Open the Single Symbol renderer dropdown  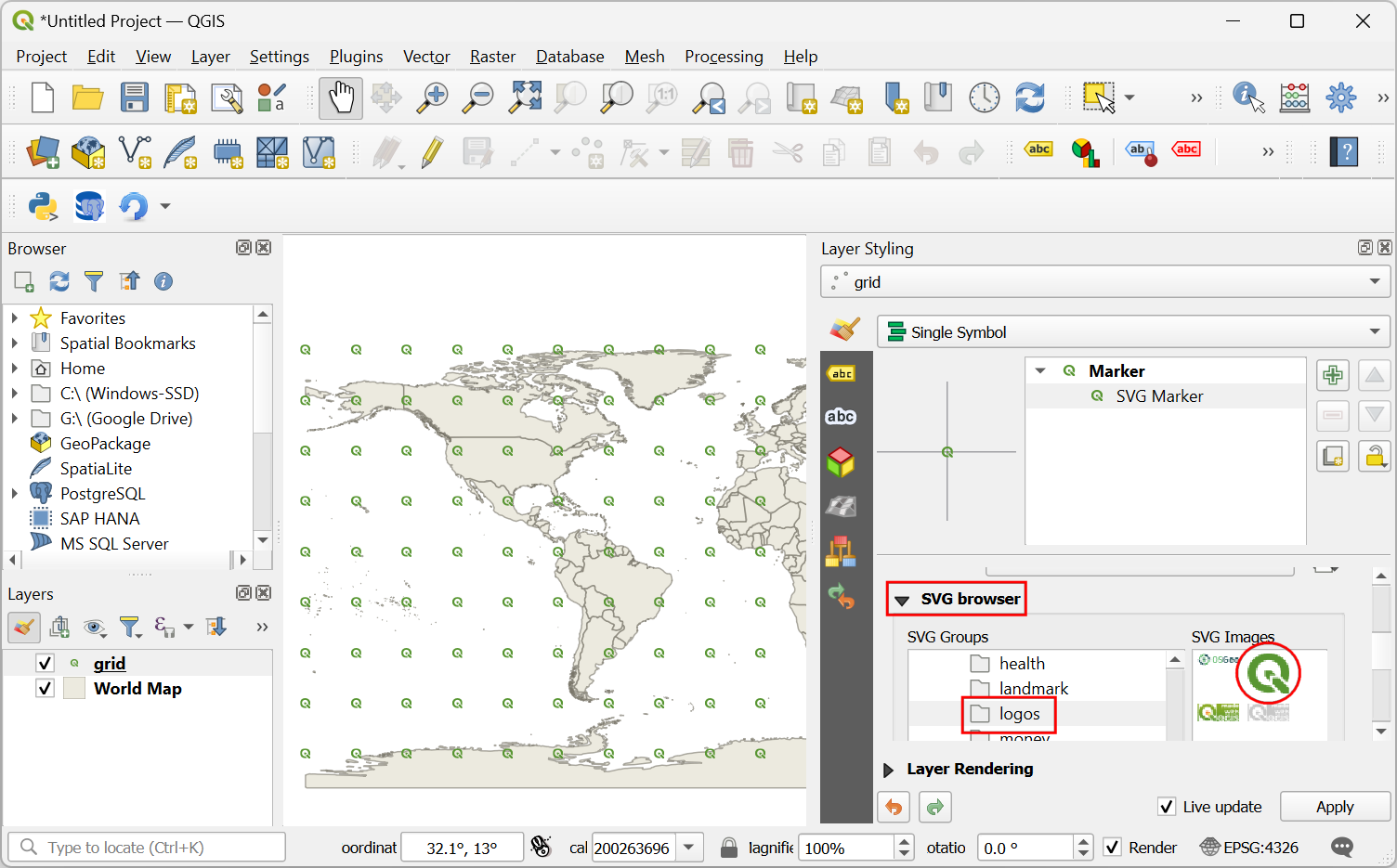tap(1132, 332)
